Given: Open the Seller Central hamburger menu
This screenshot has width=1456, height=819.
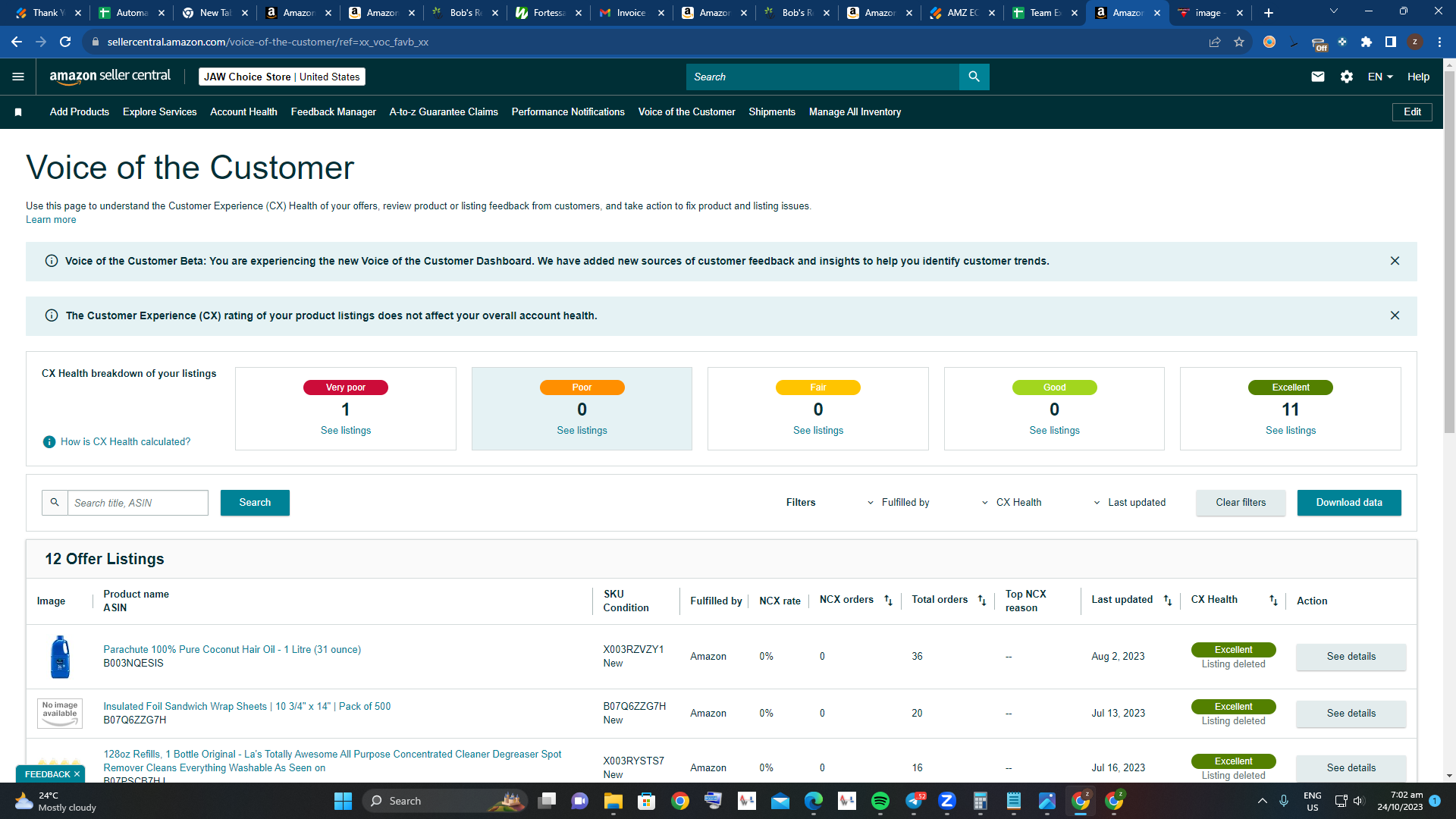Looking at the screenshot, I should [18, 77].
